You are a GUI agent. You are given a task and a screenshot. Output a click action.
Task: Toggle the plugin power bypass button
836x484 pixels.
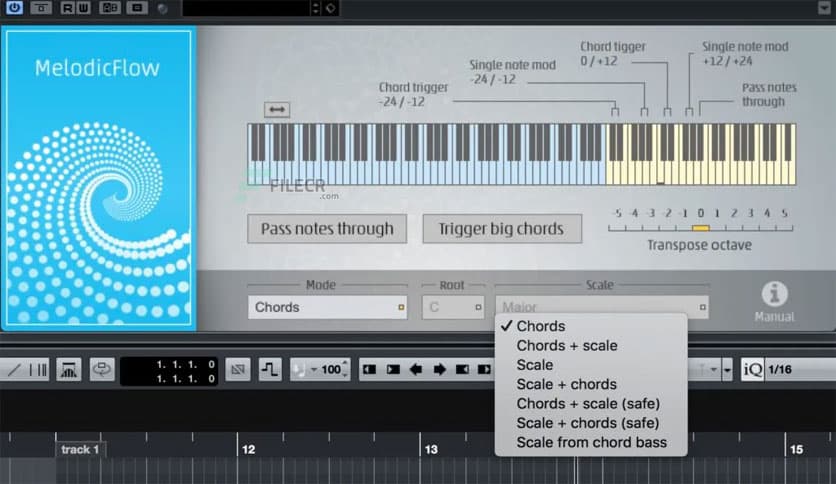click(14, 7)
